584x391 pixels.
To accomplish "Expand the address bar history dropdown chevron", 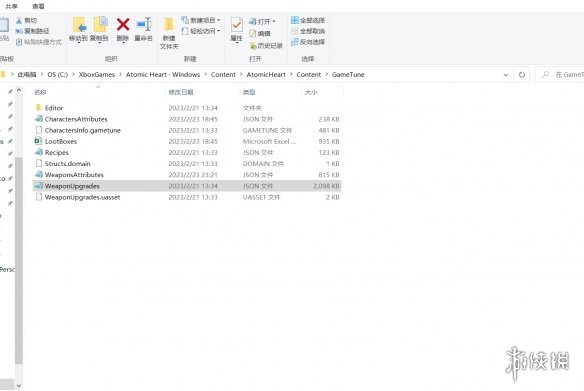I will point(505,74).
